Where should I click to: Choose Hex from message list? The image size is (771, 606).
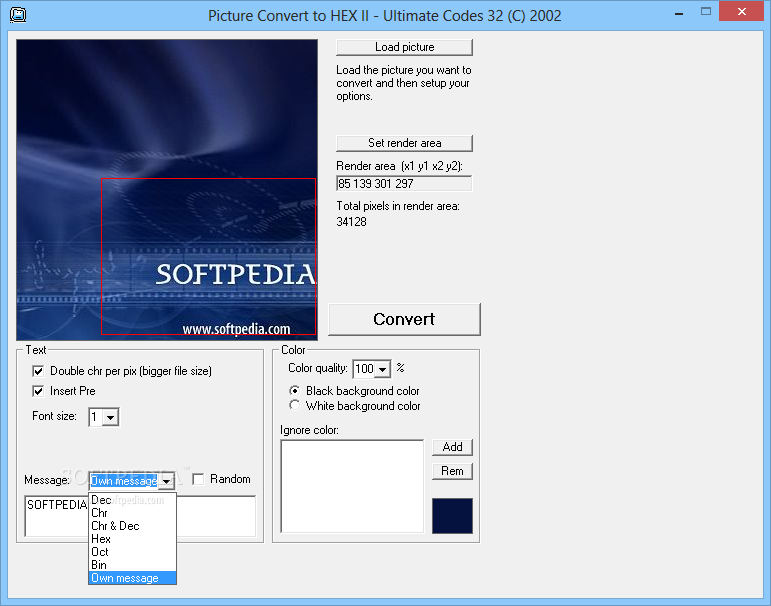132,539
